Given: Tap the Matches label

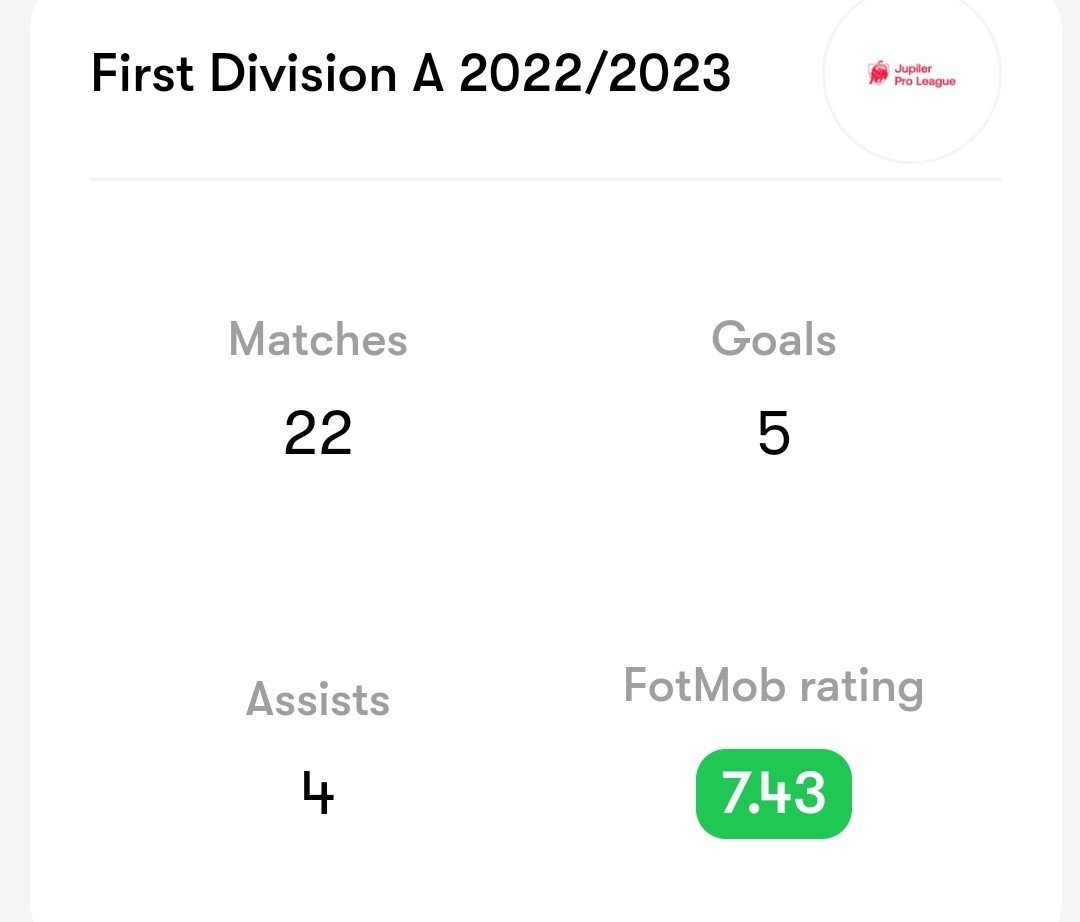Looking at the screenshot, I should 318,339.
